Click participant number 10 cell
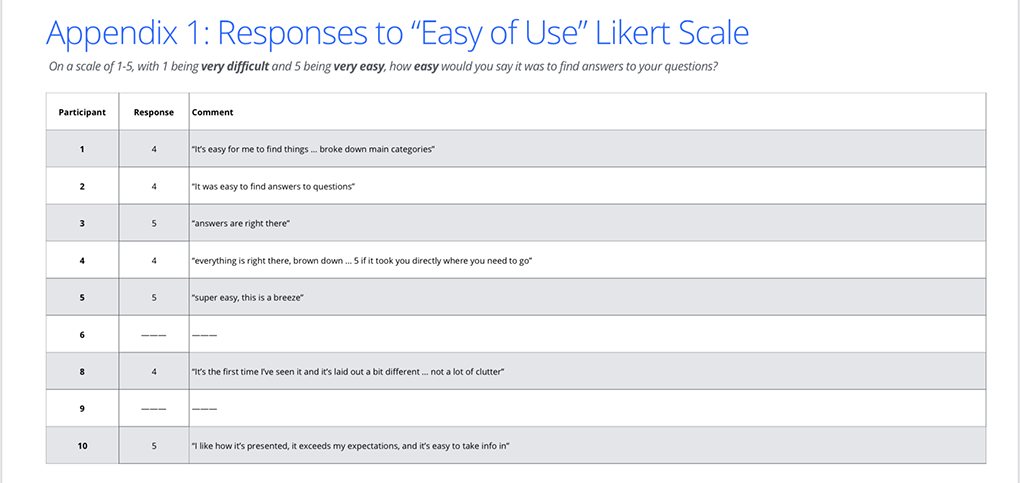The width and height of the screenshot is (1020, 483). [x=82, y=445]
